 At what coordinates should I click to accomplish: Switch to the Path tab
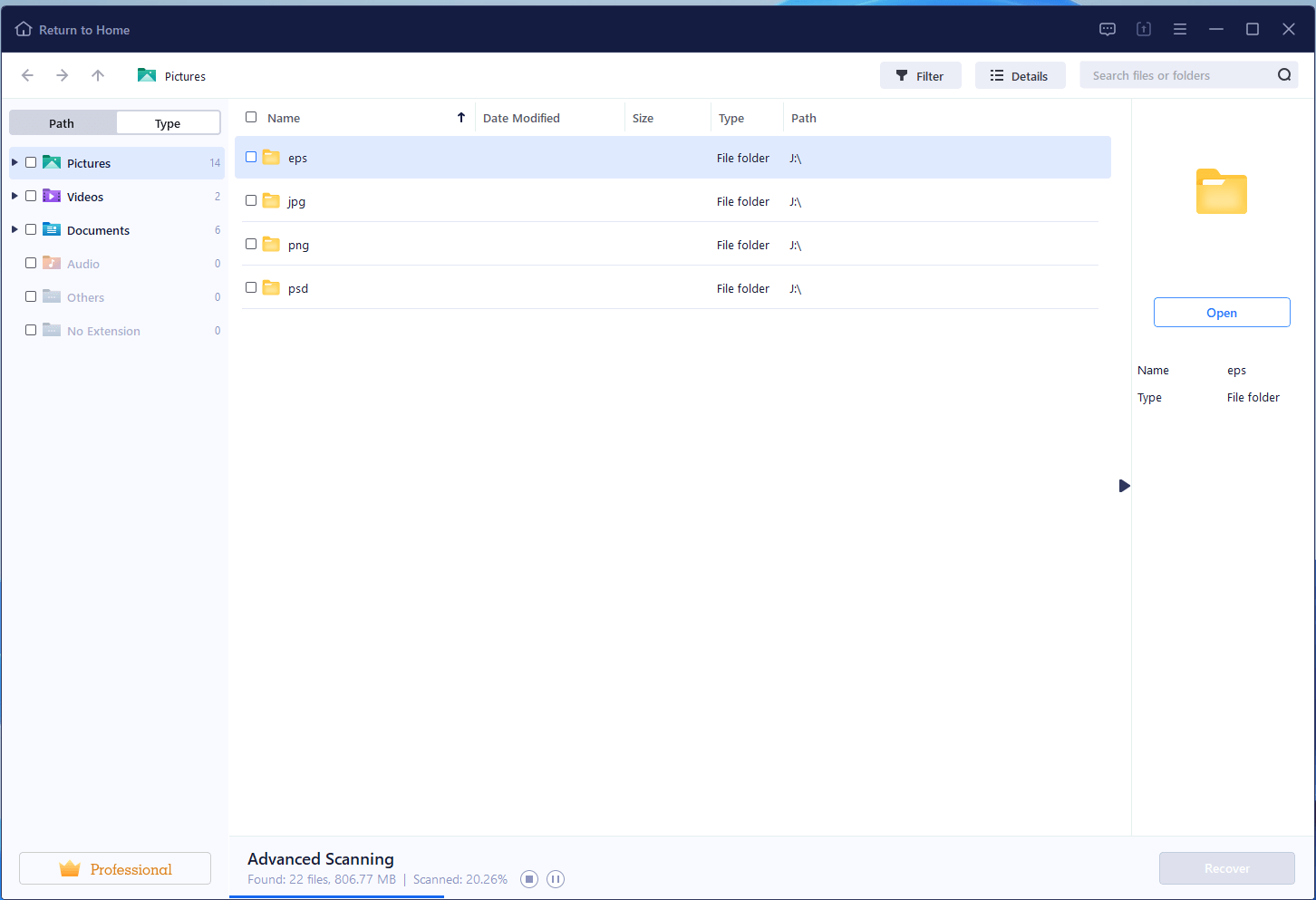click(x=62, y=123)
